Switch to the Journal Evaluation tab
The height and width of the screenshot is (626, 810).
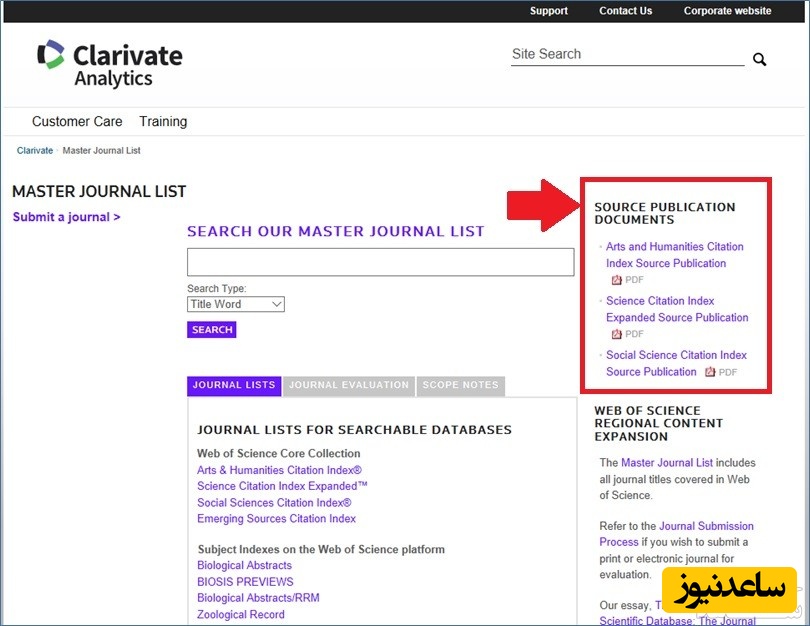click(x=349, y=385)
